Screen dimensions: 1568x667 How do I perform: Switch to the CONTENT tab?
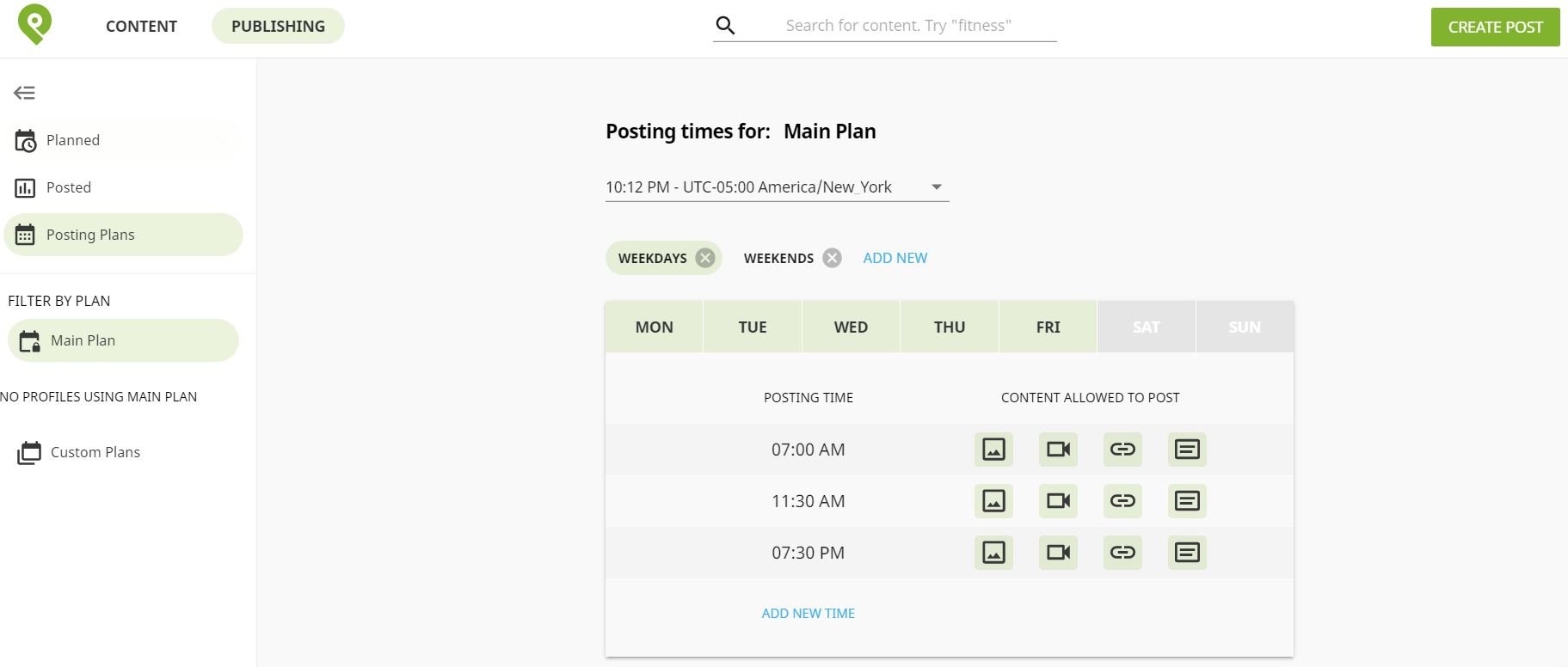pyautogui.click(x=141, y=27)
